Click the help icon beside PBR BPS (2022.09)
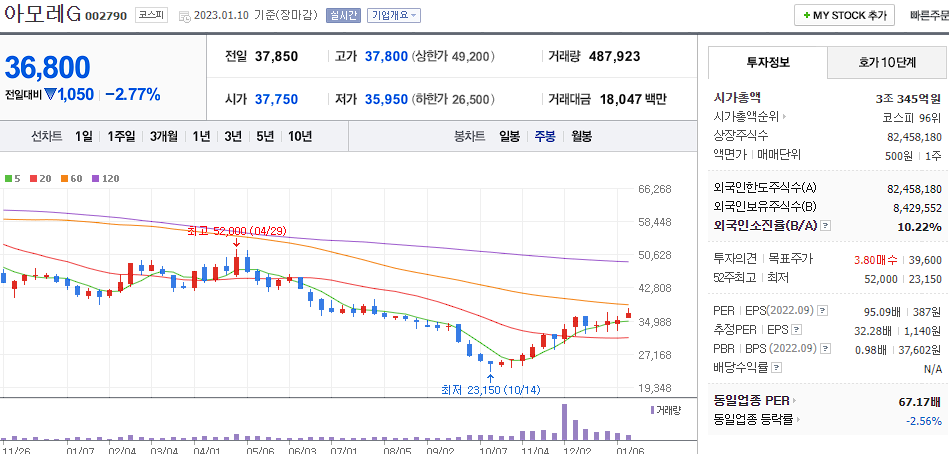Screen dimensions: 949x454 coord(825,349)
